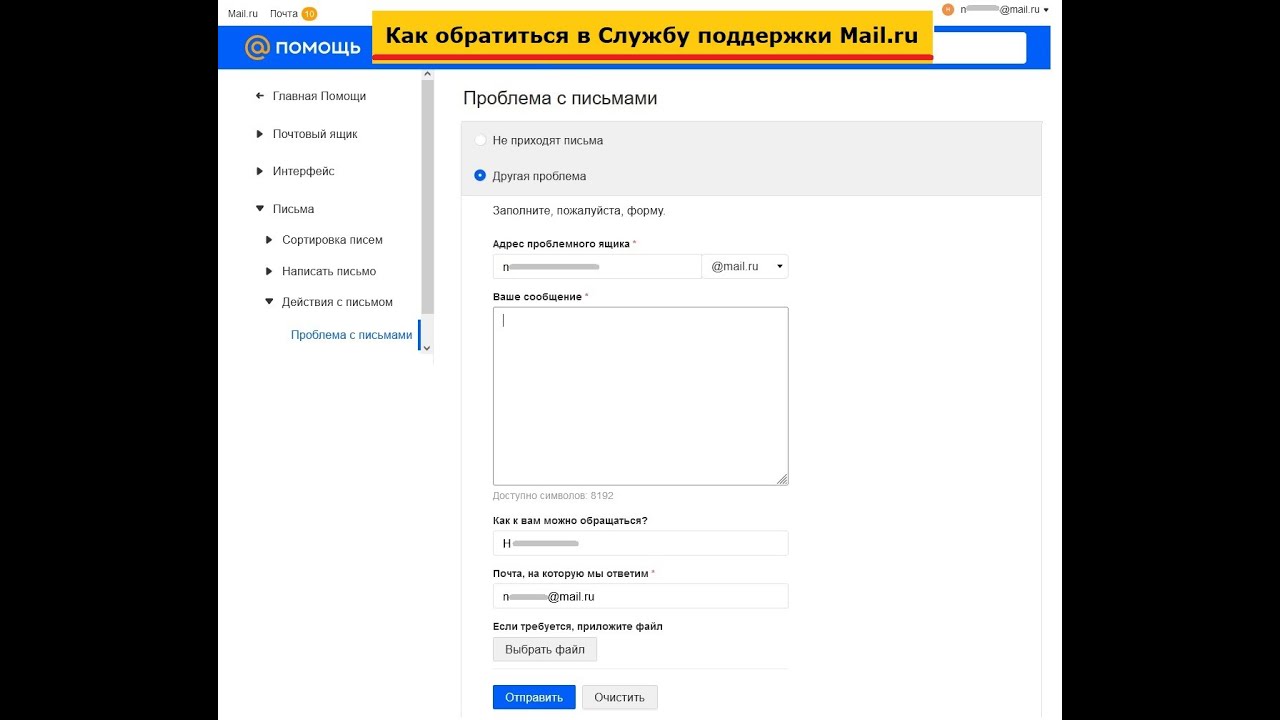Screen dimensions: 1280x720
Task: Click the Адрес проблемного ящика input field
Action: pyautogui.click(x=597, y=266)
